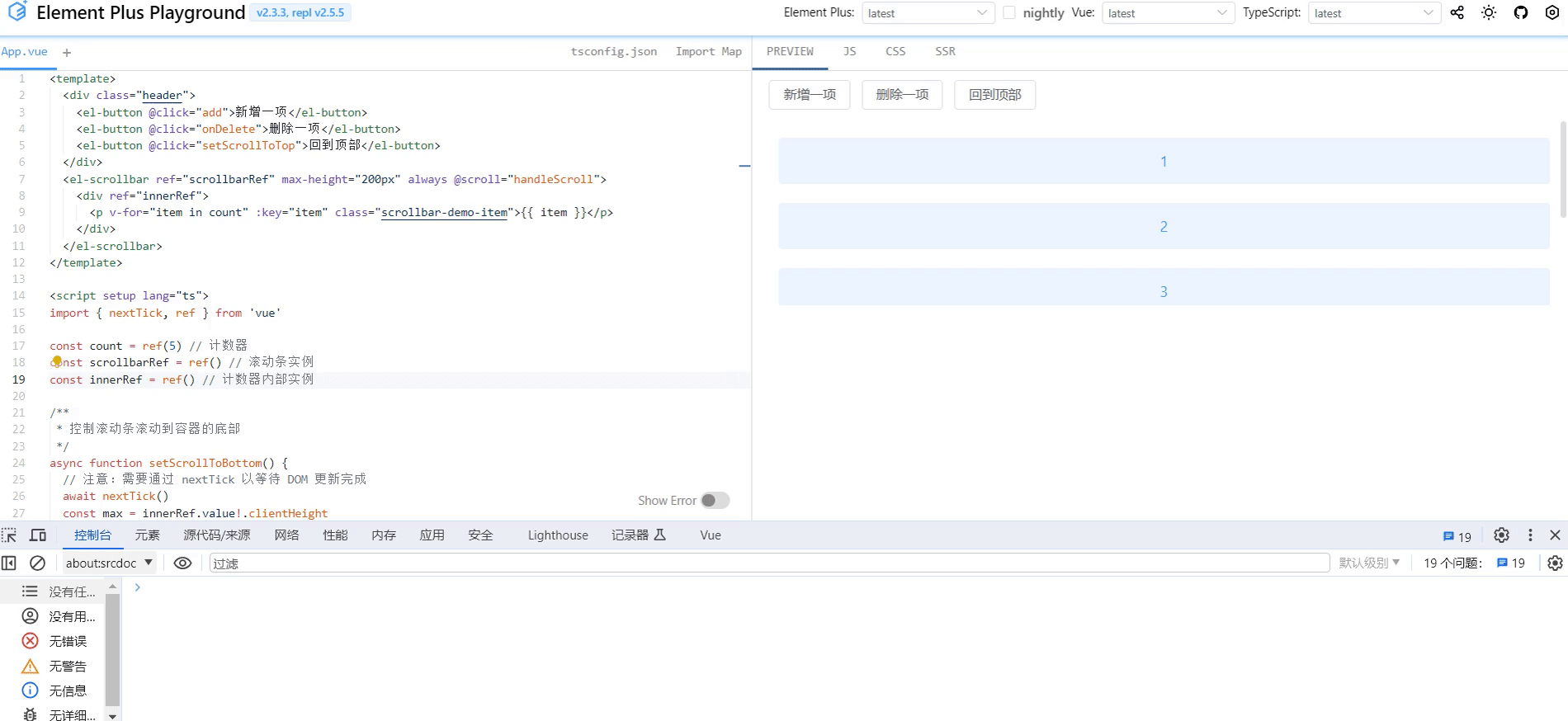The height and width of the screenshot is (721, 1568).
Task: Select the 网络 DevTools tab
Action: click(286, 535)
